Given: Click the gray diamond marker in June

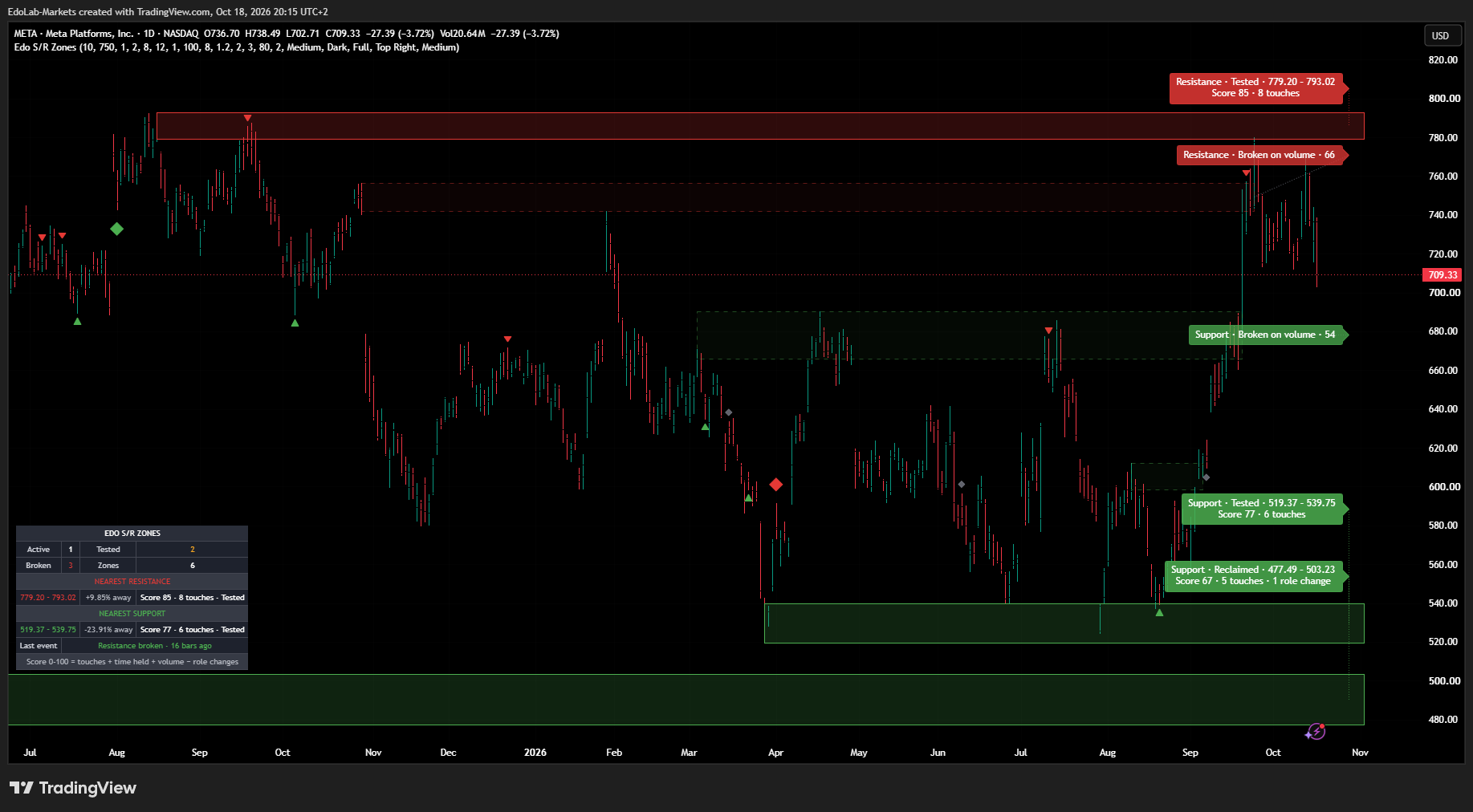Looking at the screenshot, I should click(x=962, y=485).
